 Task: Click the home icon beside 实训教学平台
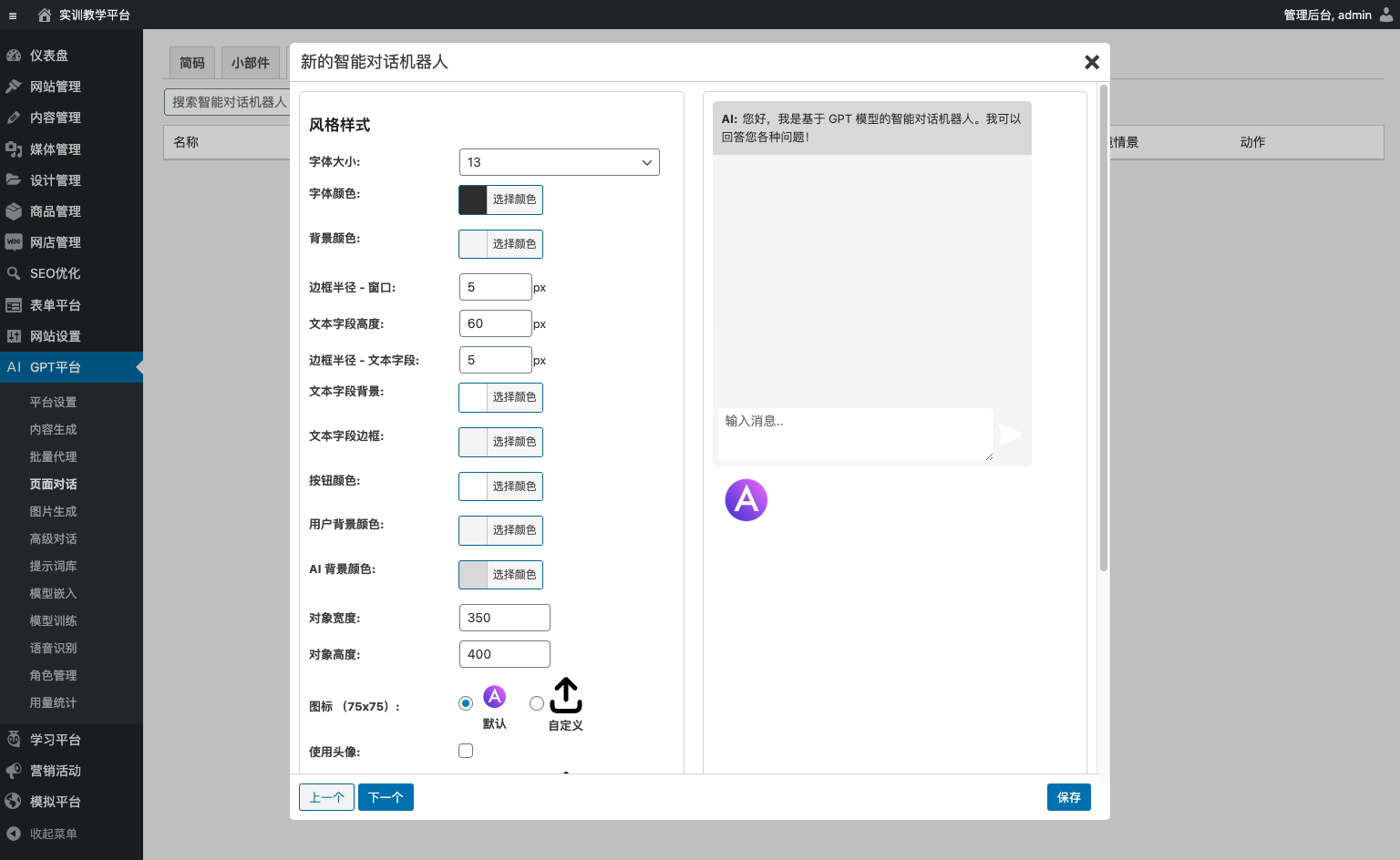[45, 15]
